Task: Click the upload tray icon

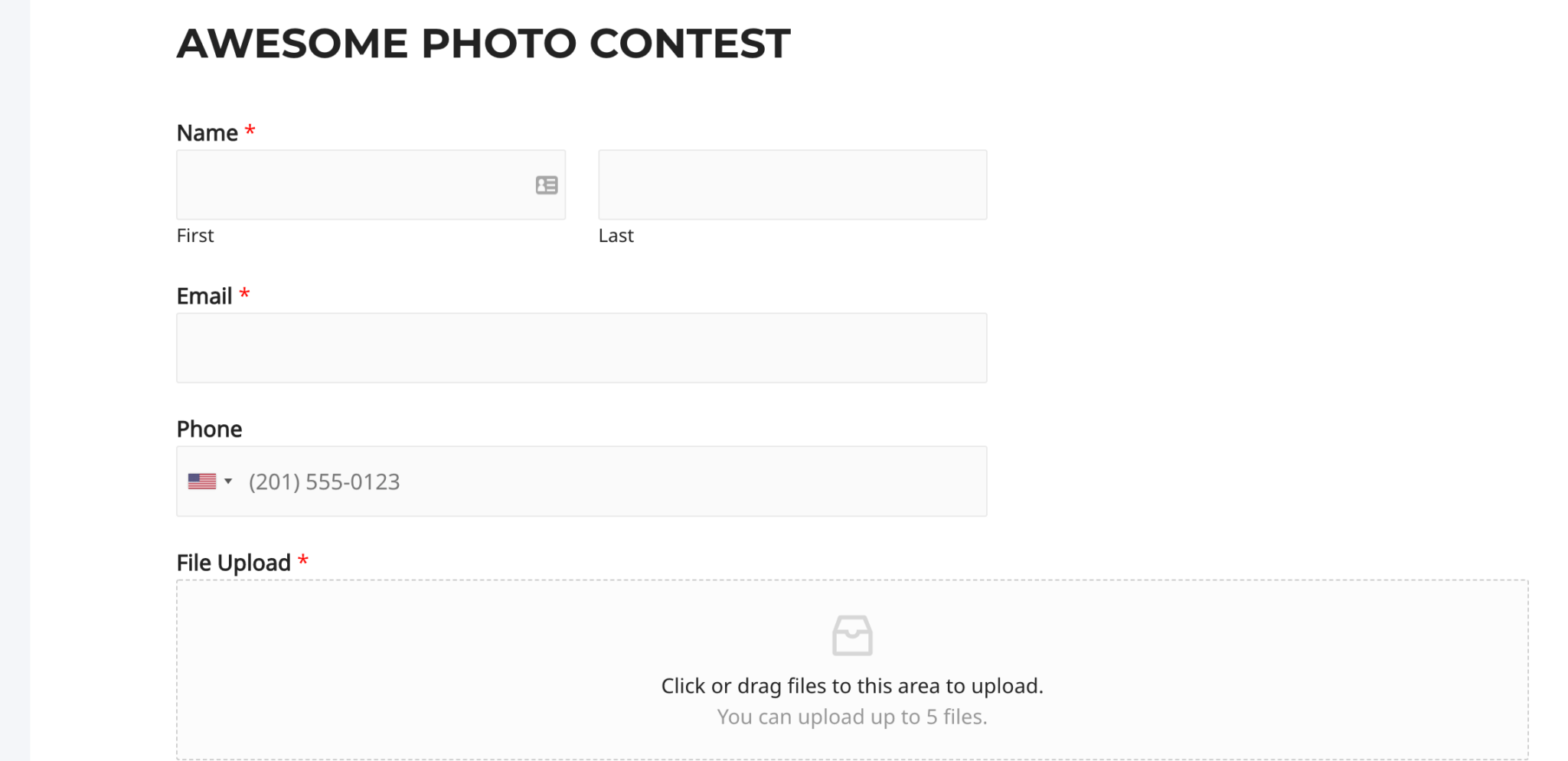Action: coord(852,635)
